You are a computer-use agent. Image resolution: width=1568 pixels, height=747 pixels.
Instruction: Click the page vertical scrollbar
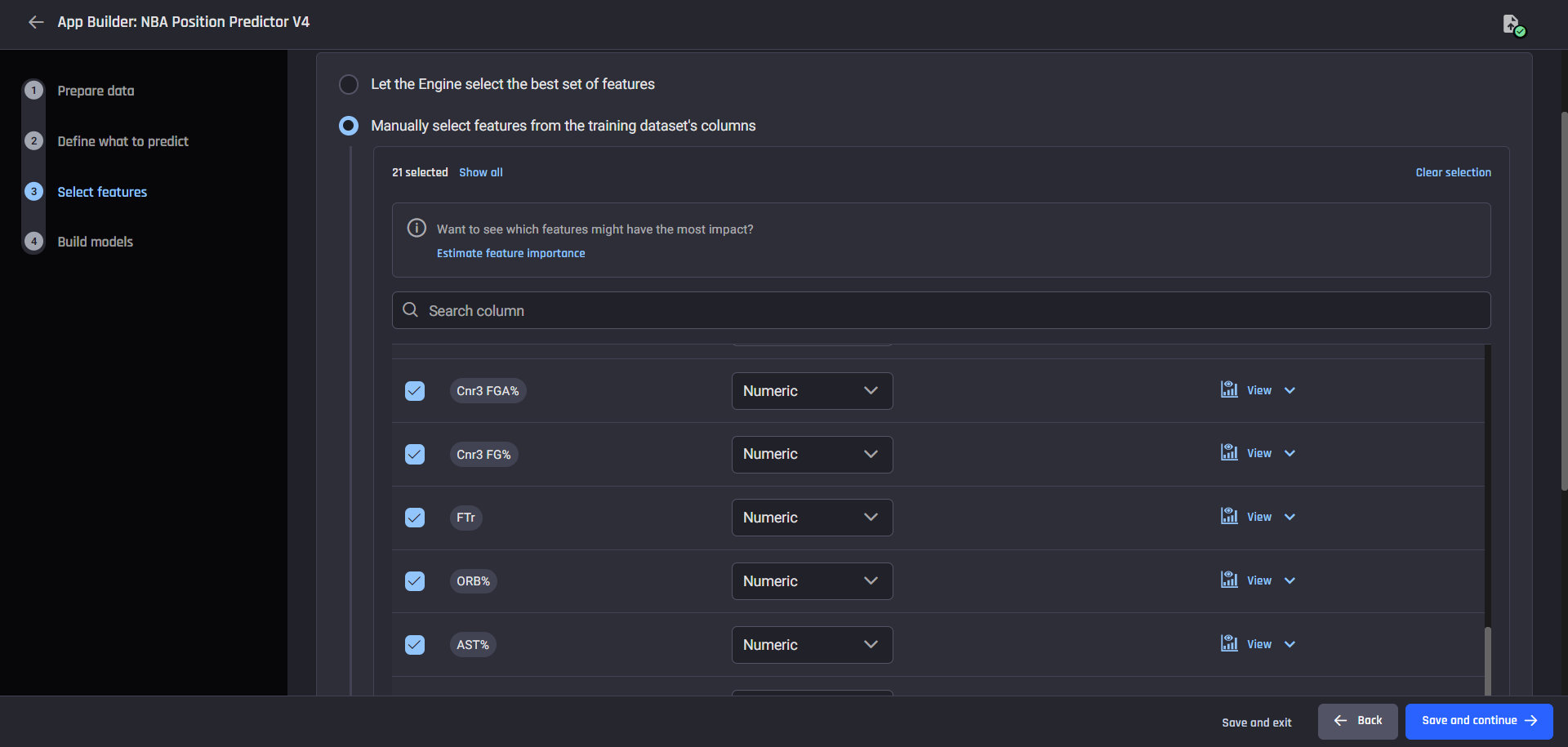coord(1564,300)
